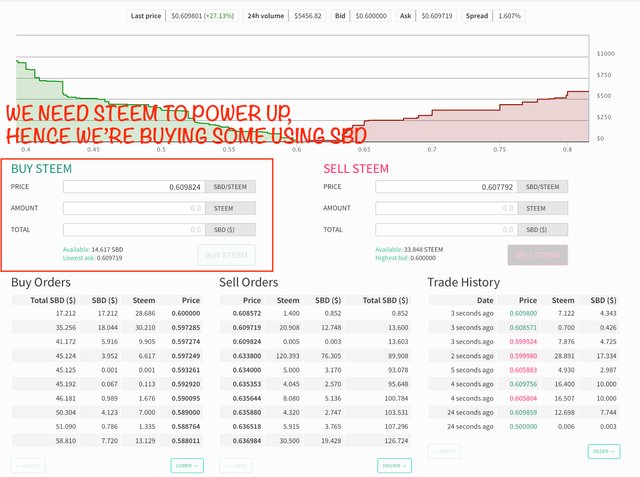Click the Spread value 1.607%
This screenshot has height=477, width=640.
pyautogui.click(x=509, y=16)
